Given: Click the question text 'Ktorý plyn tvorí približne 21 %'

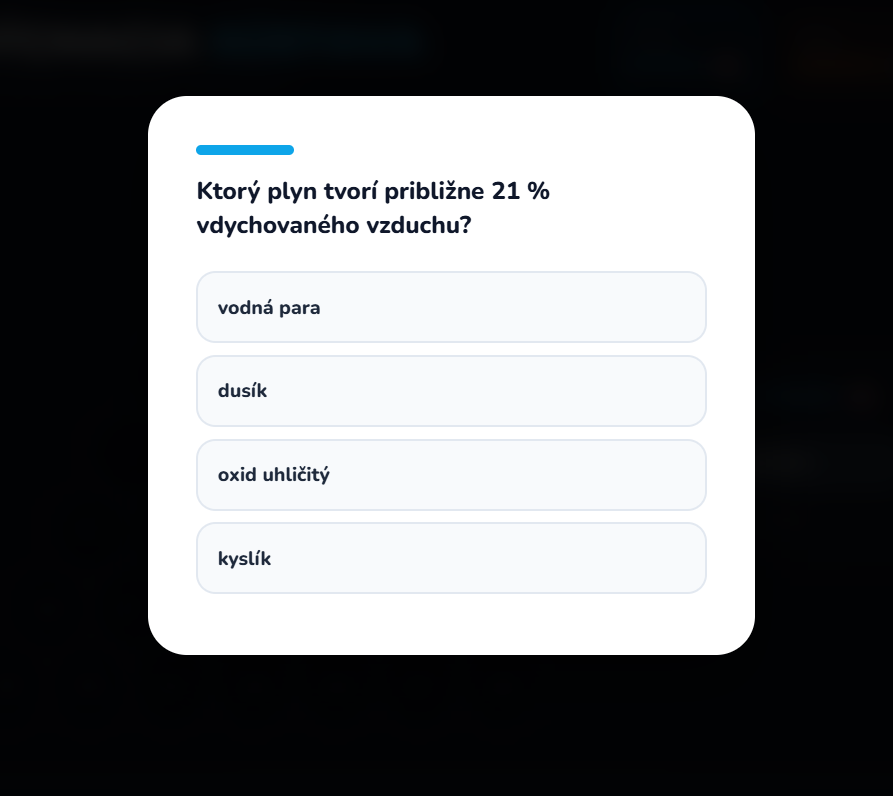Looking at the screenshot, I should click(x=373, y=191).
